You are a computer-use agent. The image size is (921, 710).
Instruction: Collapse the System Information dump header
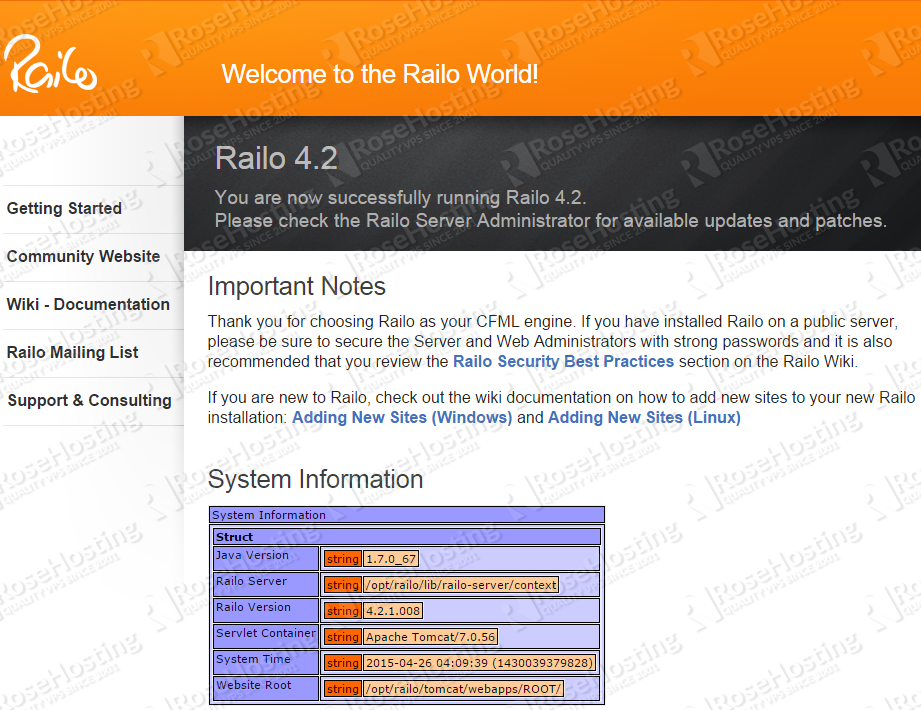point(406,515)
